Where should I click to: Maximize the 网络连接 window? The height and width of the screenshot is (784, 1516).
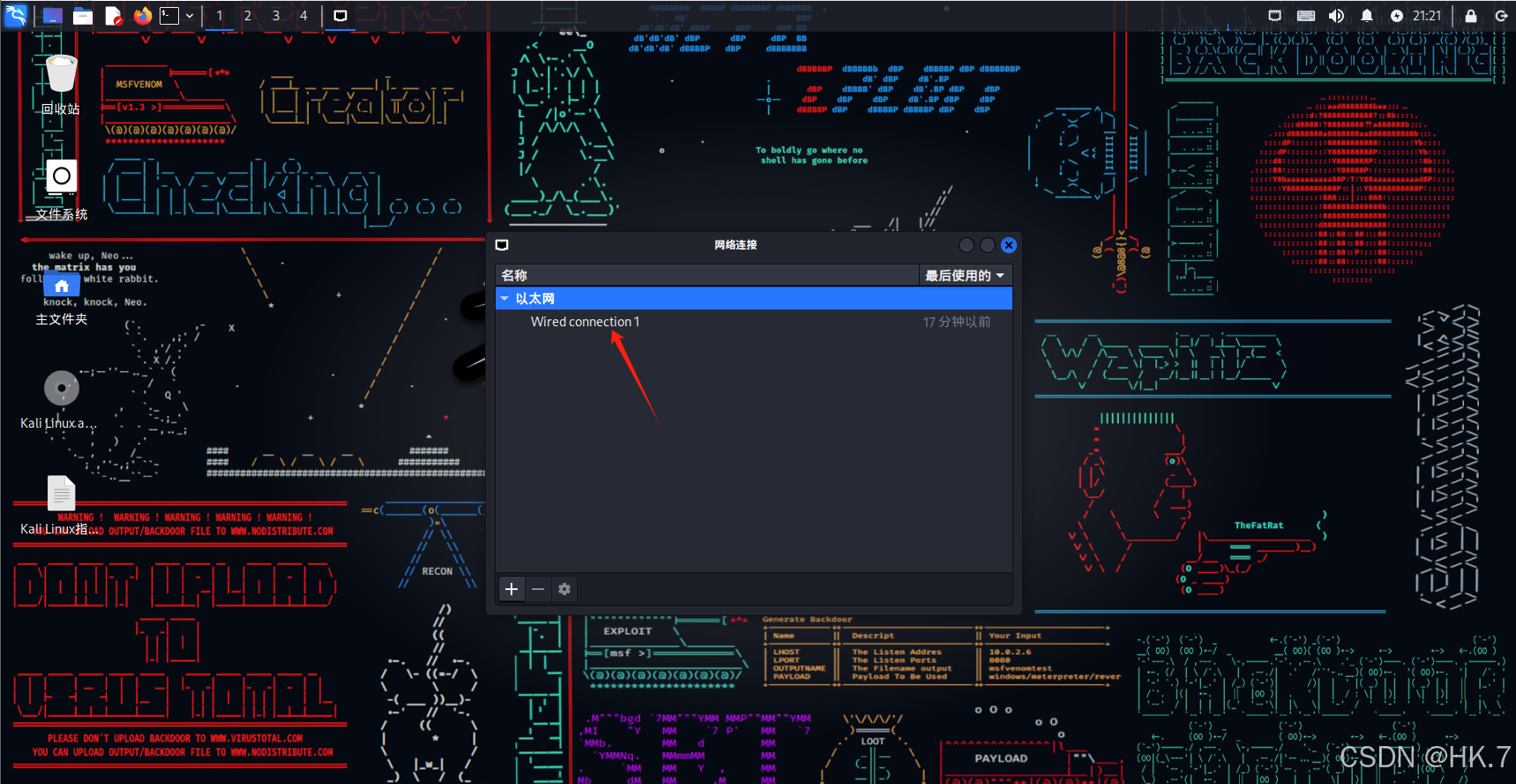click(988, 245)
